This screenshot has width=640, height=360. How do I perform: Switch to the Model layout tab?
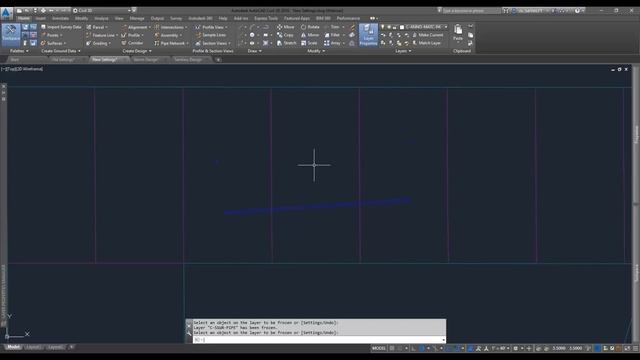tap(13, 347)
